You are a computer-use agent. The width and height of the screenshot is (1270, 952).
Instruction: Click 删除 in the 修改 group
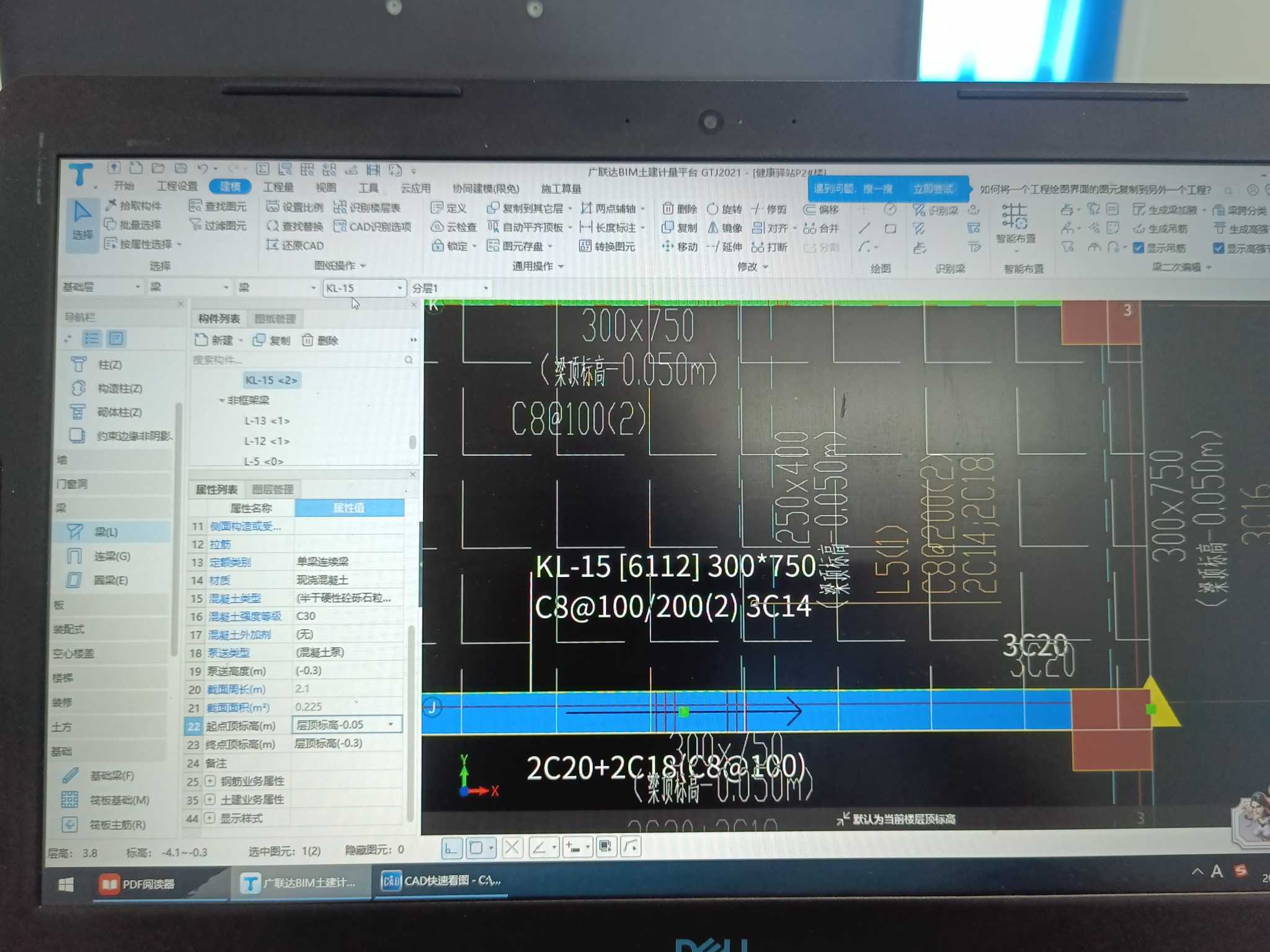point(680,209)
